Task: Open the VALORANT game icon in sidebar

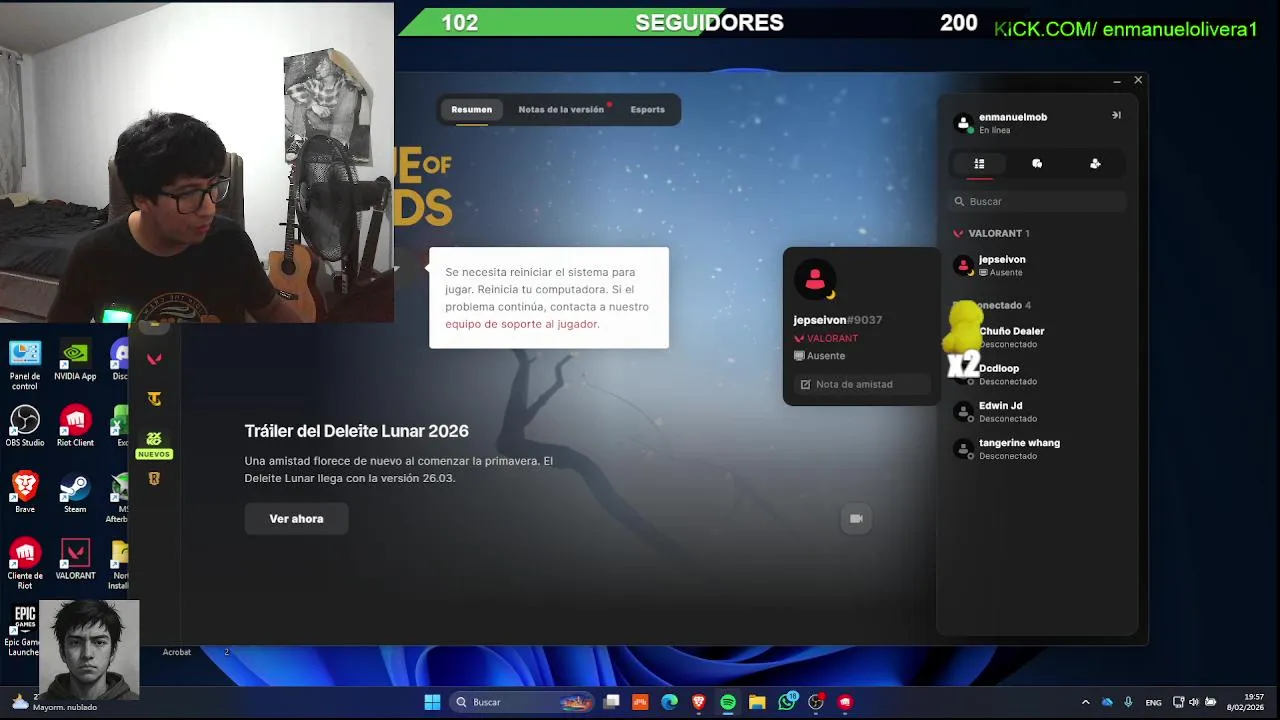Action: (154, 359)
